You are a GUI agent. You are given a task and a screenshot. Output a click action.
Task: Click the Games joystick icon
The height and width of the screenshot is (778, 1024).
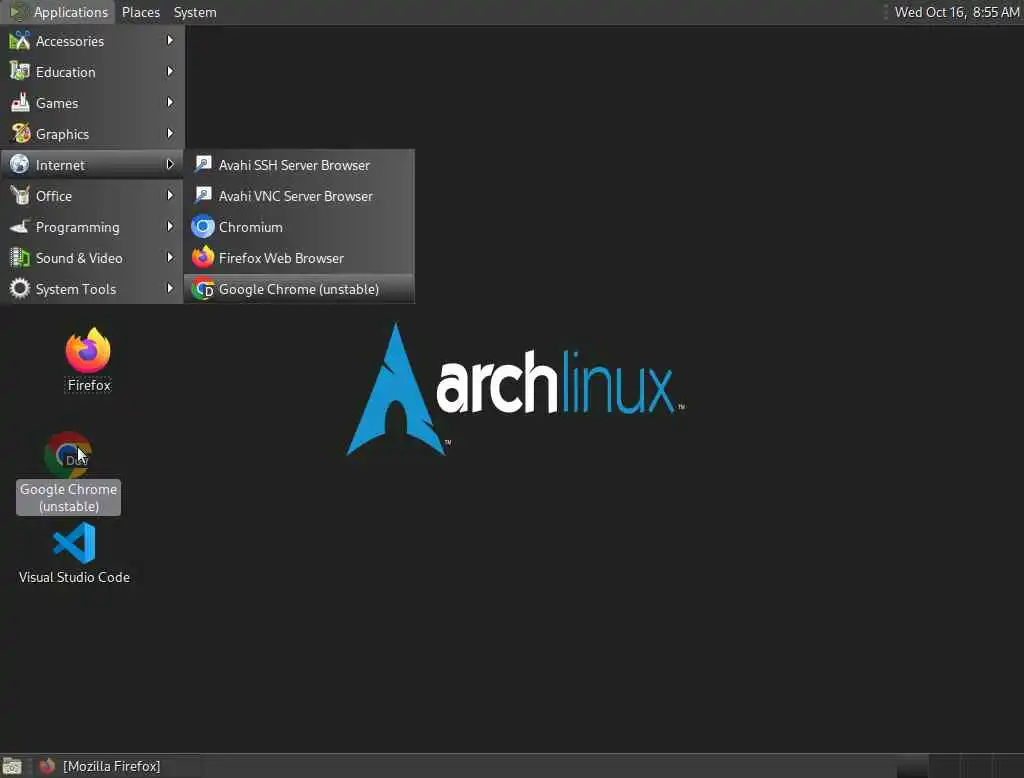point(20,103)
